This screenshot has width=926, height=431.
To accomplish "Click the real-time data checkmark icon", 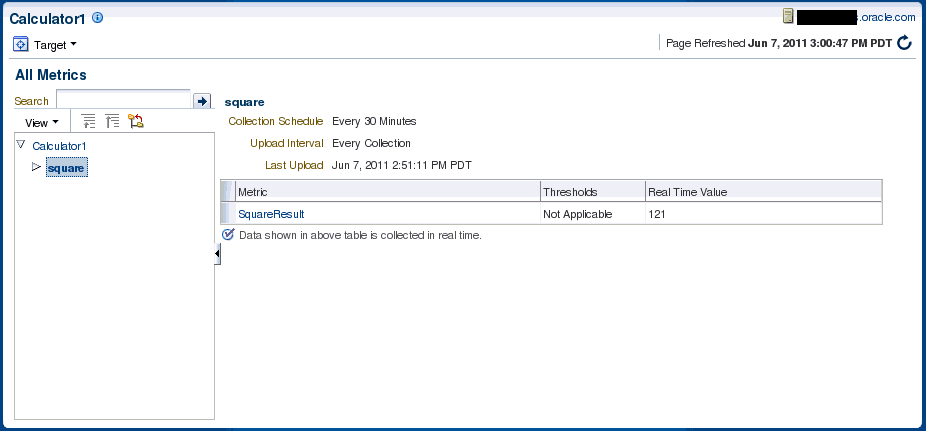I will [228, 234].
